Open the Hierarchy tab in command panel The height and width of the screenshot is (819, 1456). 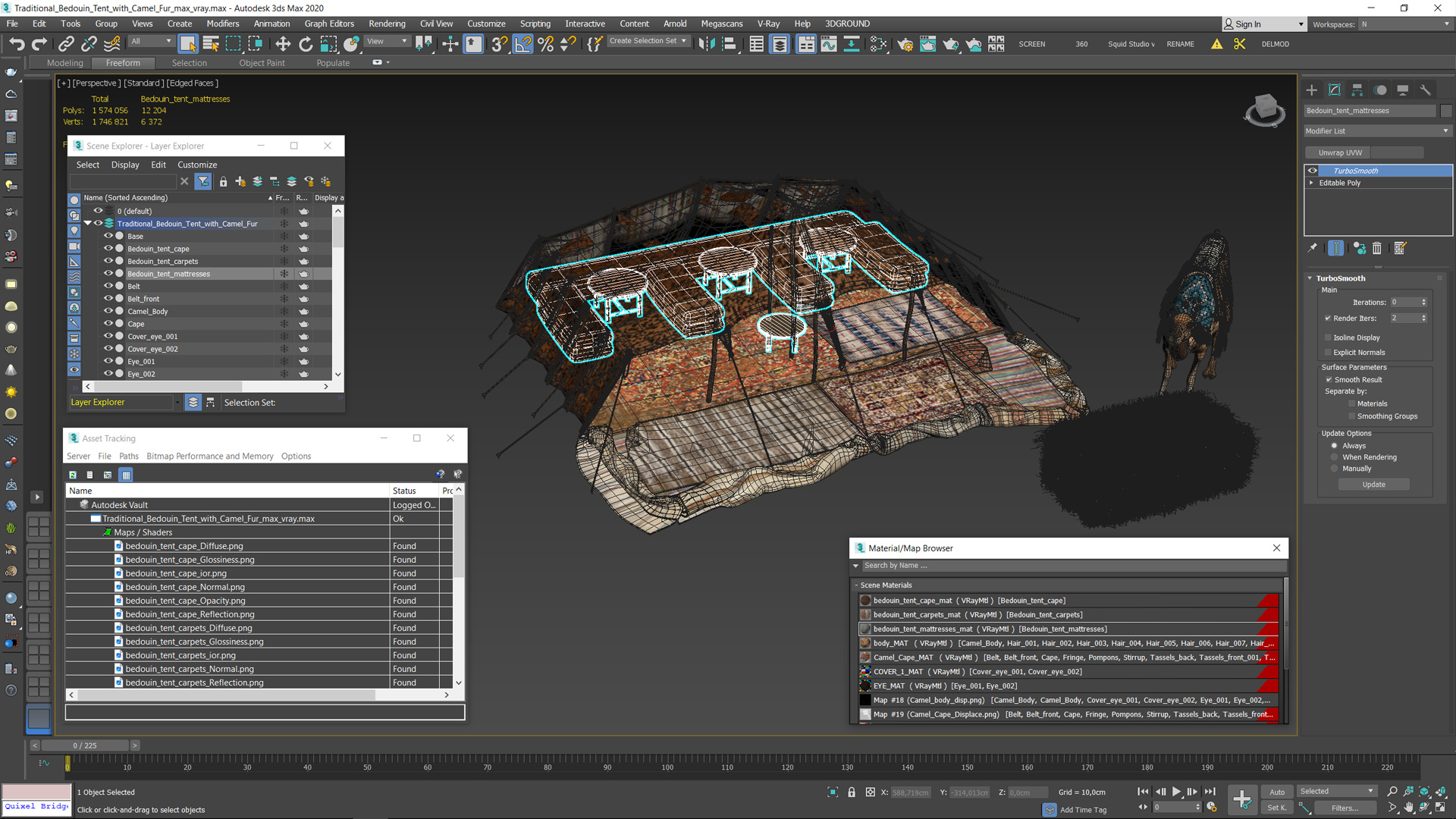tap(1357, 90)
